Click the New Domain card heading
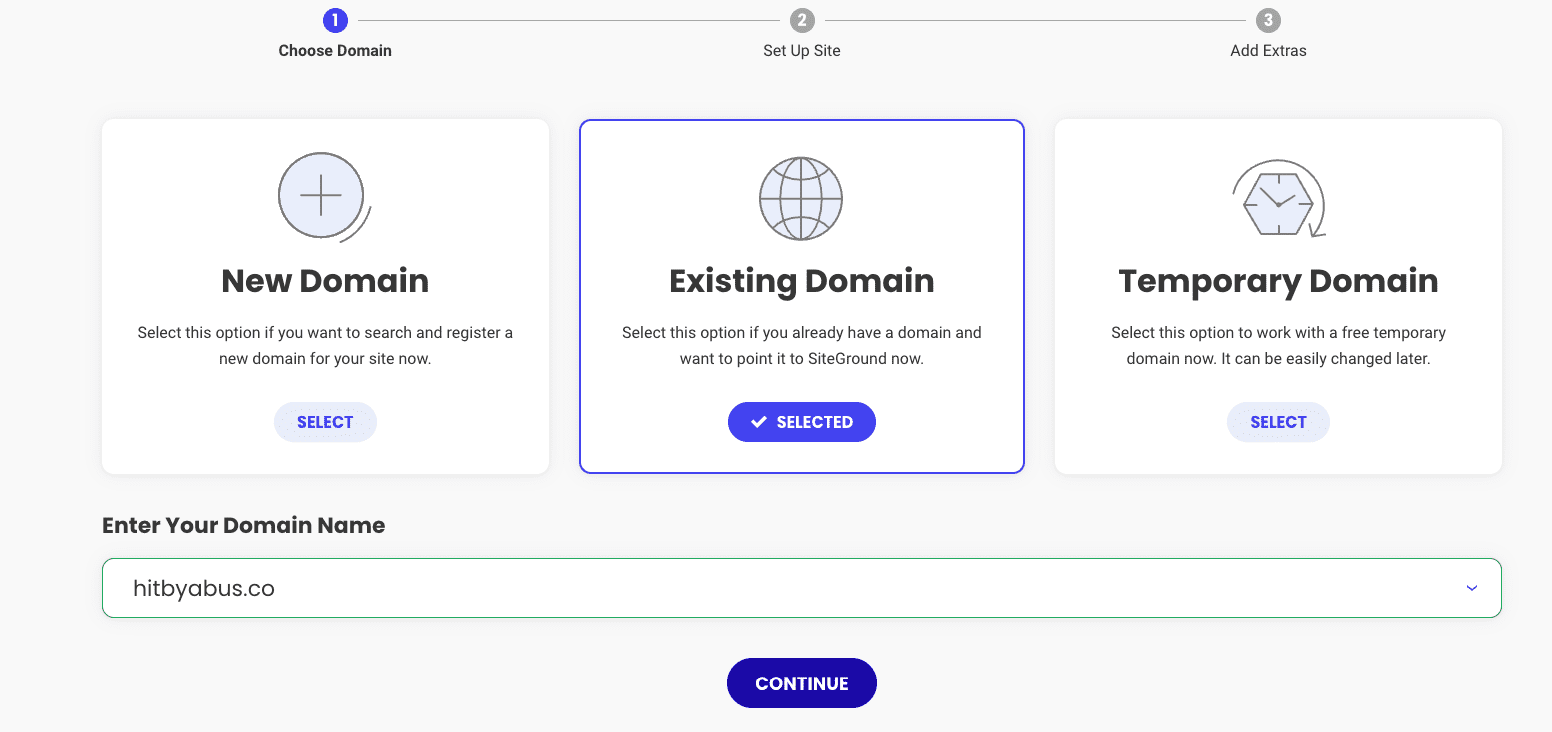The height and width of the screenshot is (732, 1552). coord(325,281)
